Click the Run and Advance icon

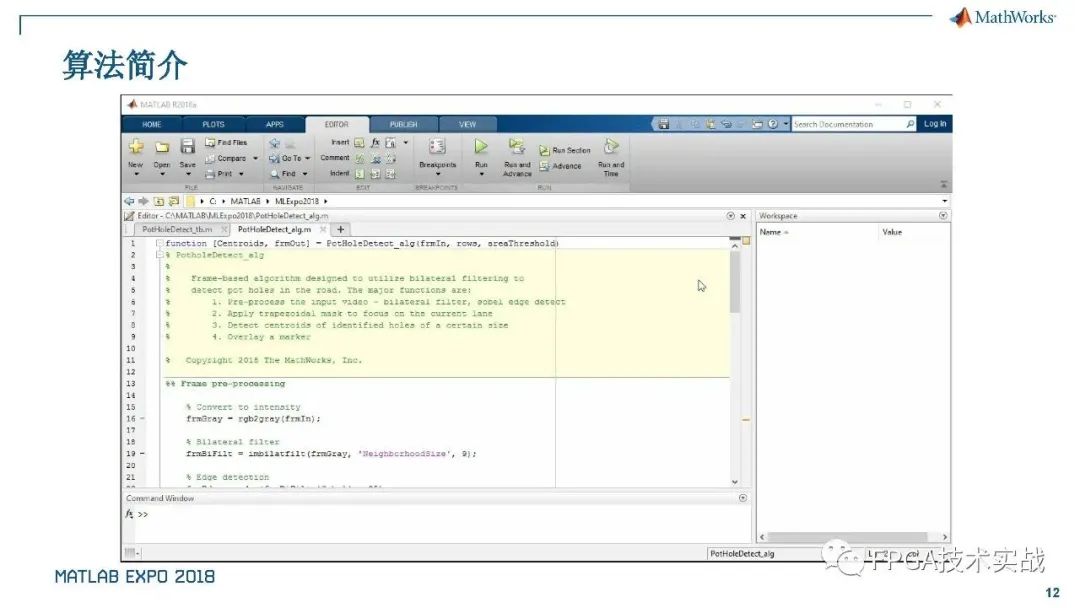517,146
